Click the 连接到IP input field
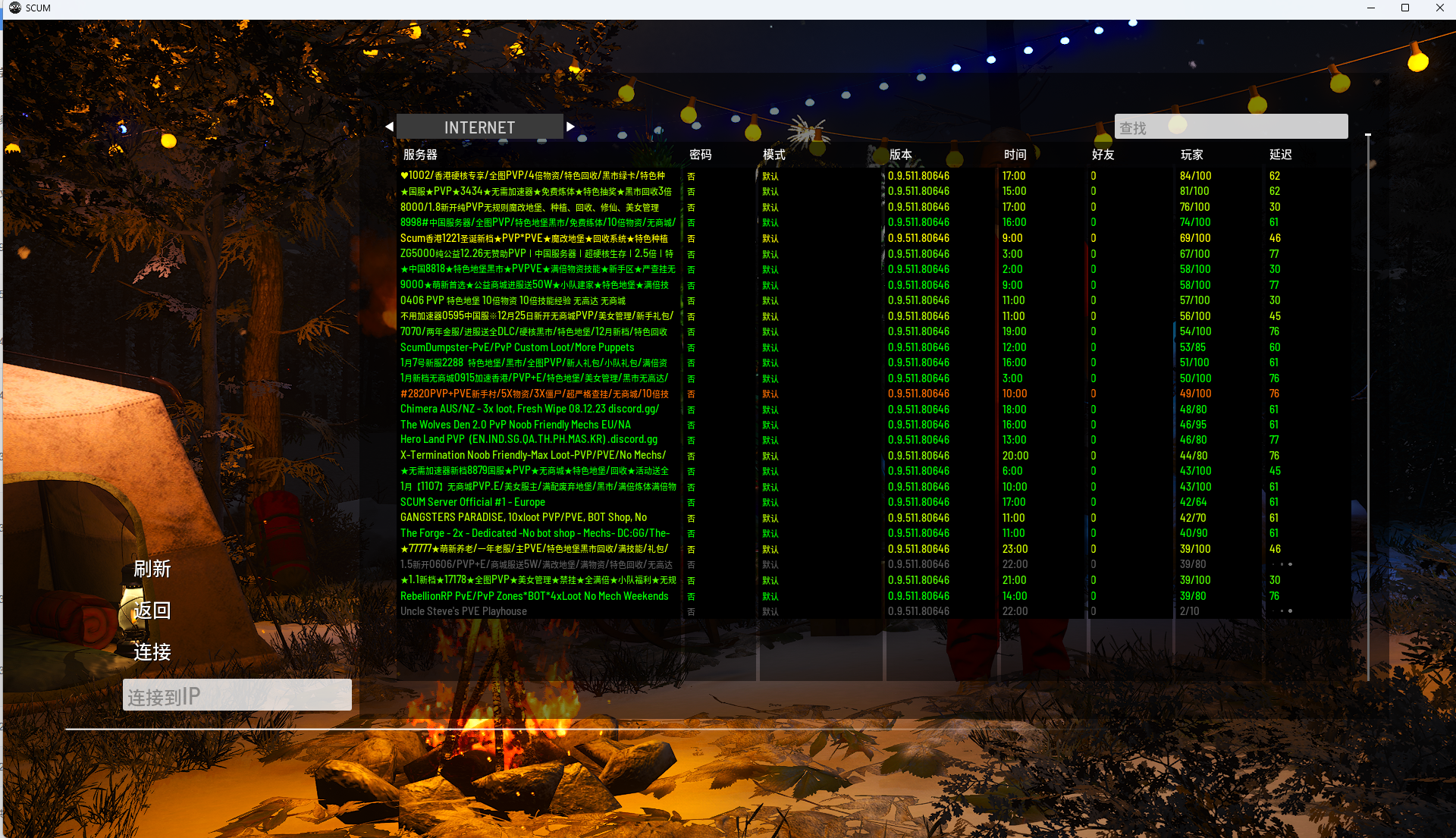Viewport: 1456px width, 838px height. pos(237,695)
